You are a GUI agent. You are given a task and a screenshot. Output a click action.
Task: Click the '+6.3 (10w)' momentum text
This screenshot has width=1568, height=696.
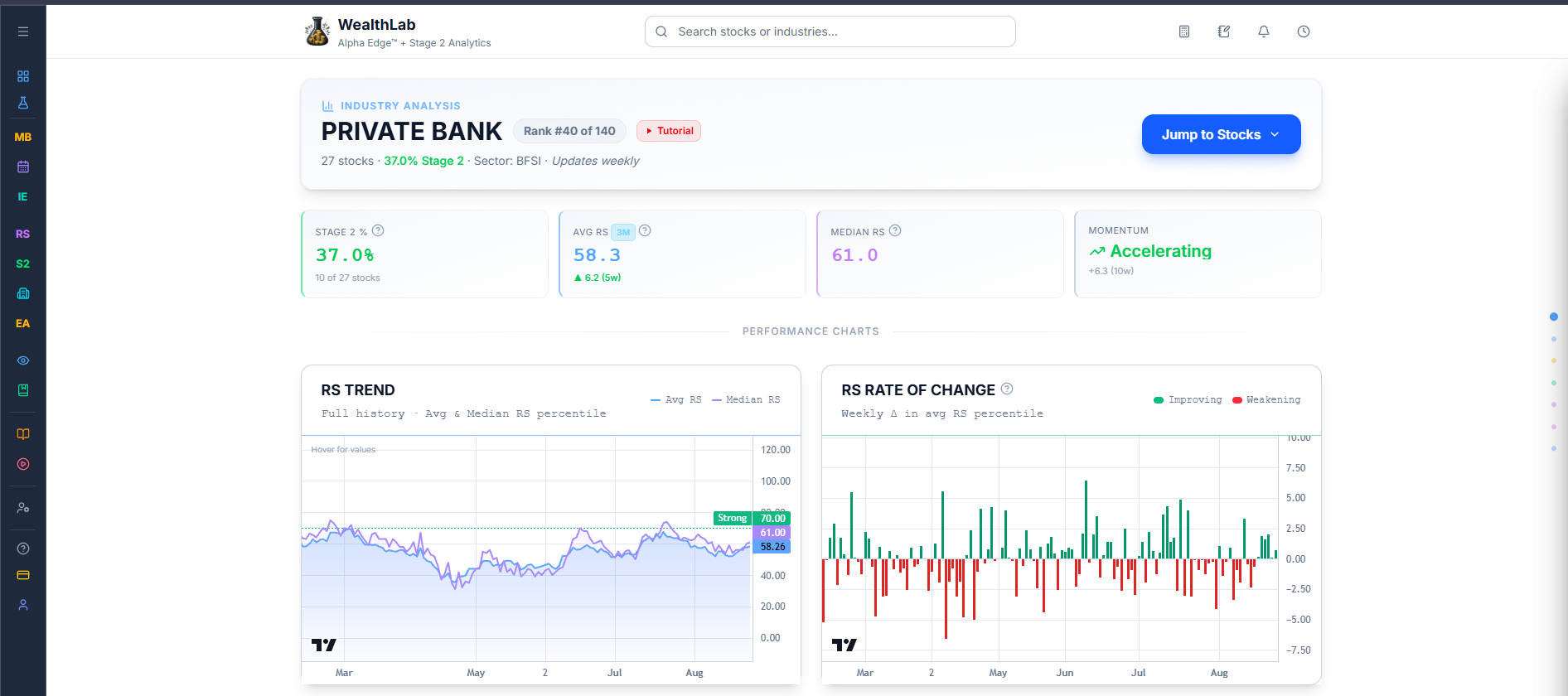[1111, 271]
